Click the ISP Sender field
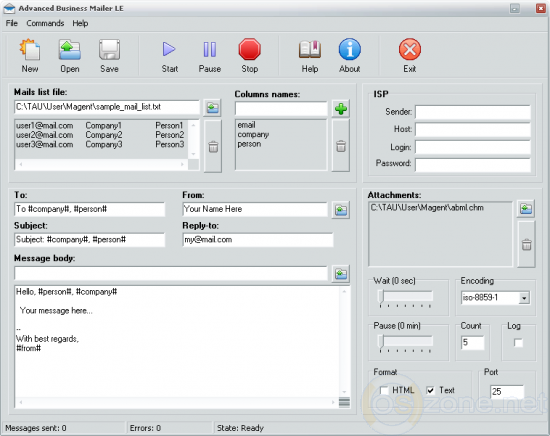 pyautogui.click(x=472, y=112)
